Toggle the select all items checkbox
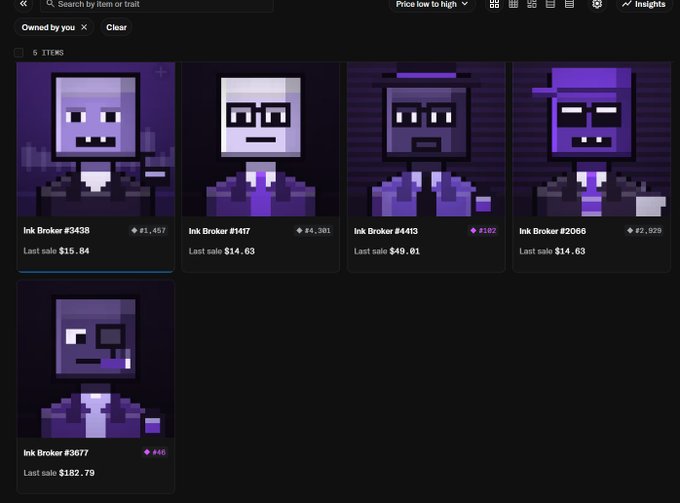The height and width of the screenshot is (503, 680). pyautogui.click(x=19, y=52)
